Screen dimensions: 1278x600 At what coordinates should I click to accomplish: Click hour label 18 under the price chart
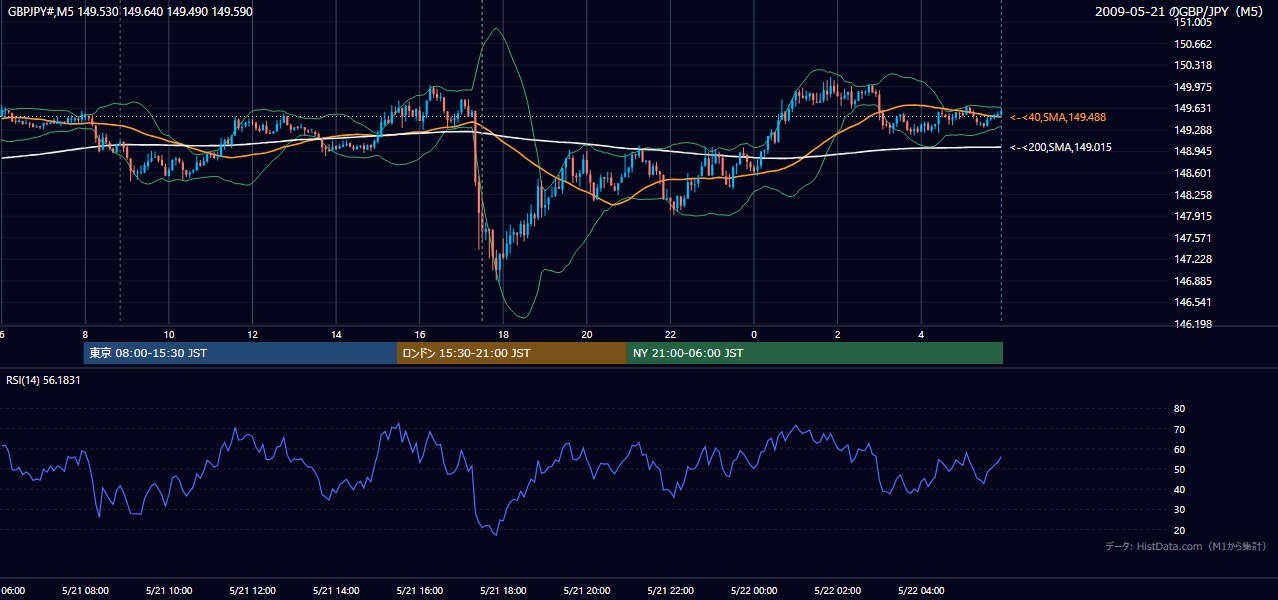pos(503,334)
